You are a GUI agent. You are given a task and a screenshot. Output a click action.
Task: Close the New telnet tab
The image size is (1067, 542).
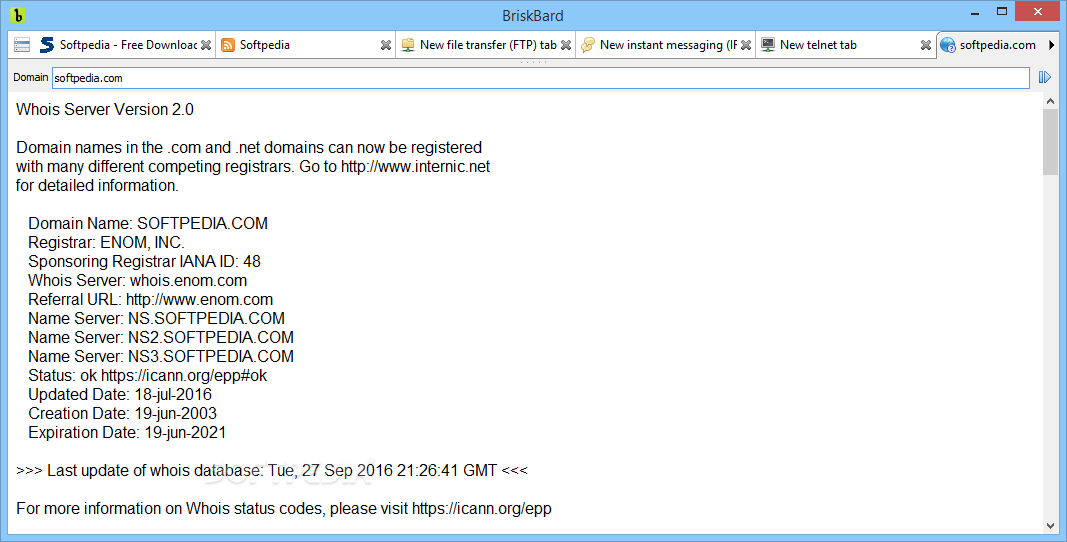pyautogui.click(x=925, y=45)
